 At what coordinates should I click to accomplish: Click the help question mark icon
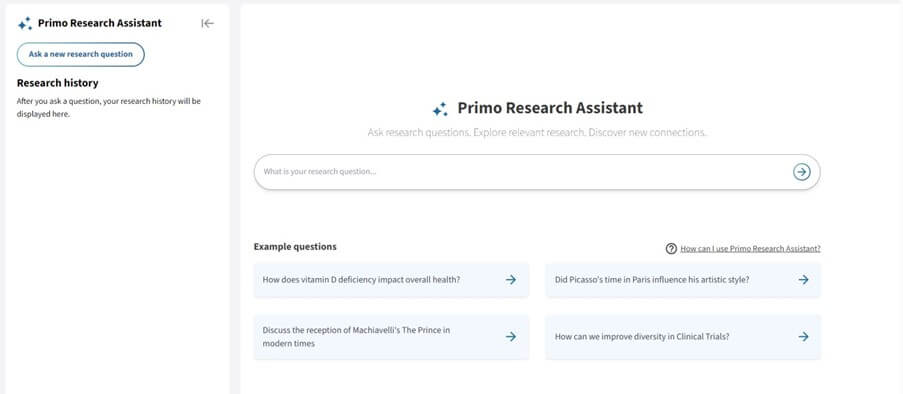pyautogui.click(x=671, y=249)
